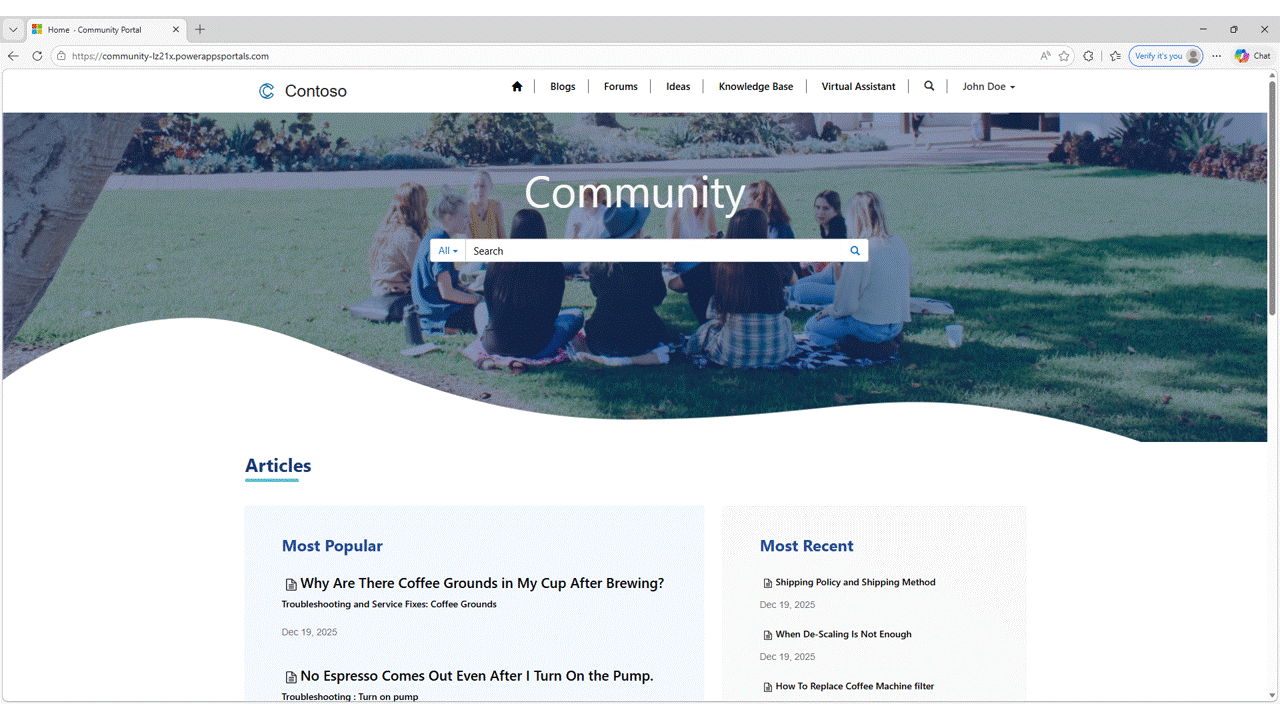1280x720 pixels.
Task: Go to the Knowledge Base menu item
Action: [x=755, y=87]
